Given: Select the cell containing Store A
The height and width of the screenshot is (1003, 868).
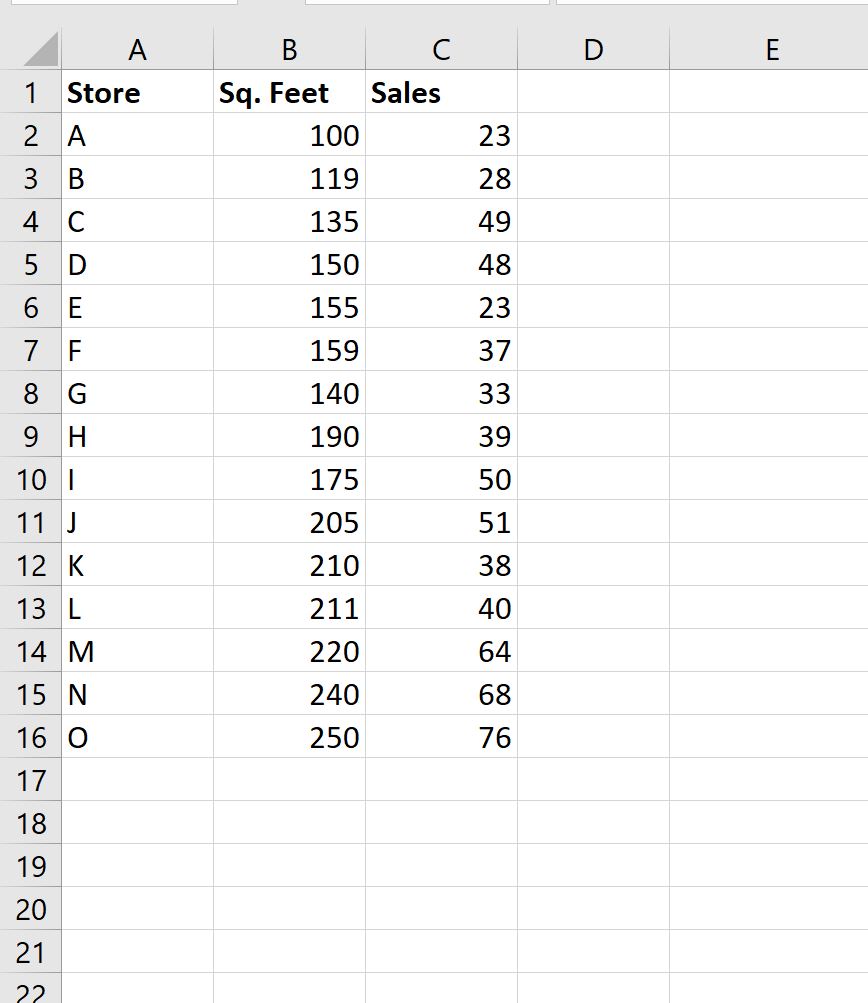Looking at the screenshot, I should coord(138,135).
